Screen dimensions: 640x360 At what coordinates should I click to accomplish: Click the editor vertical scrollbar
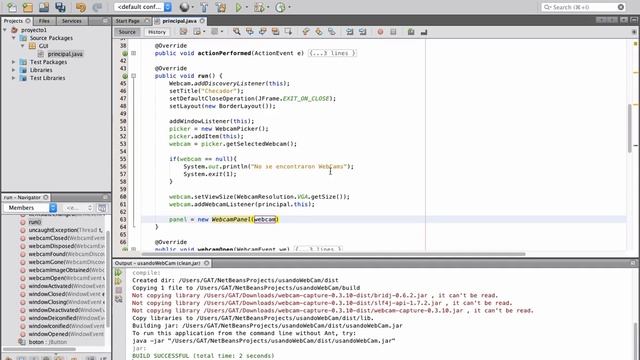[630, 129]
